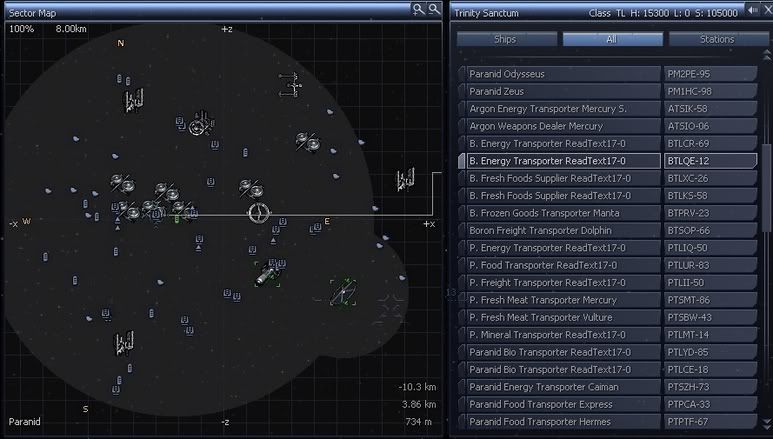The height and width of the screenshot is (439, 773).
Task: Select the south jump gate on the map
Action: click(124, 343)
